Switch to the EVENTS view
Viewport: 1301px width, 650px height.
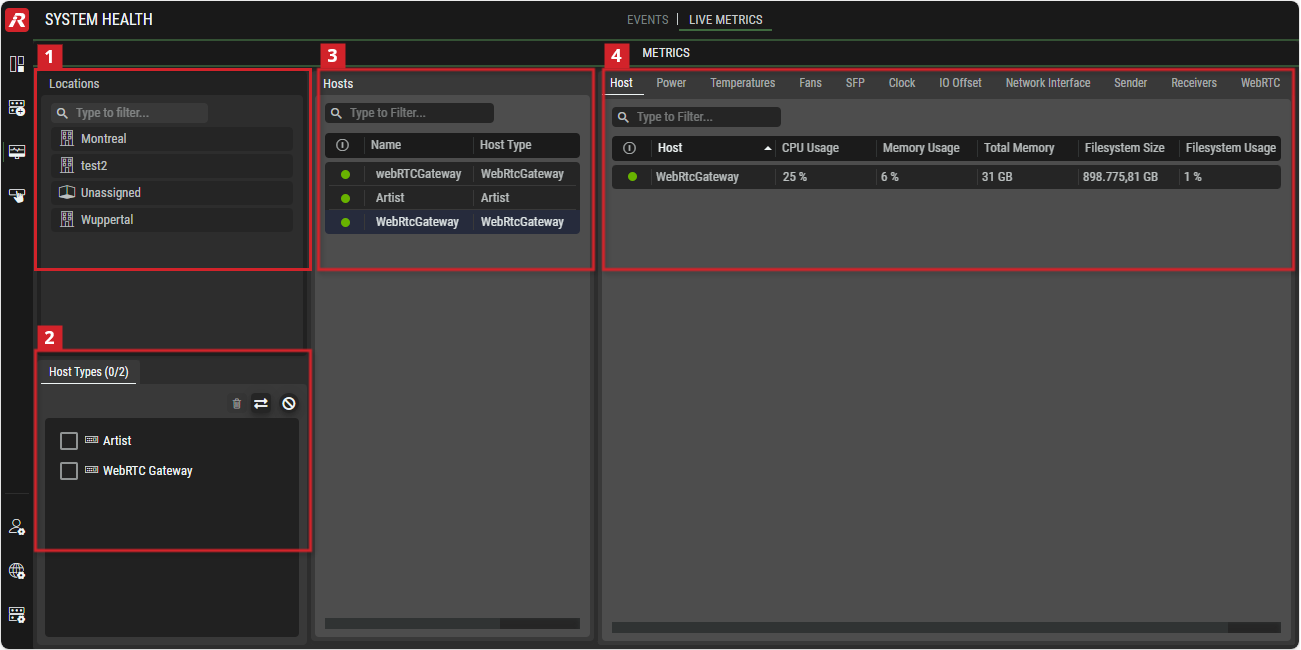tap(648, 20)
